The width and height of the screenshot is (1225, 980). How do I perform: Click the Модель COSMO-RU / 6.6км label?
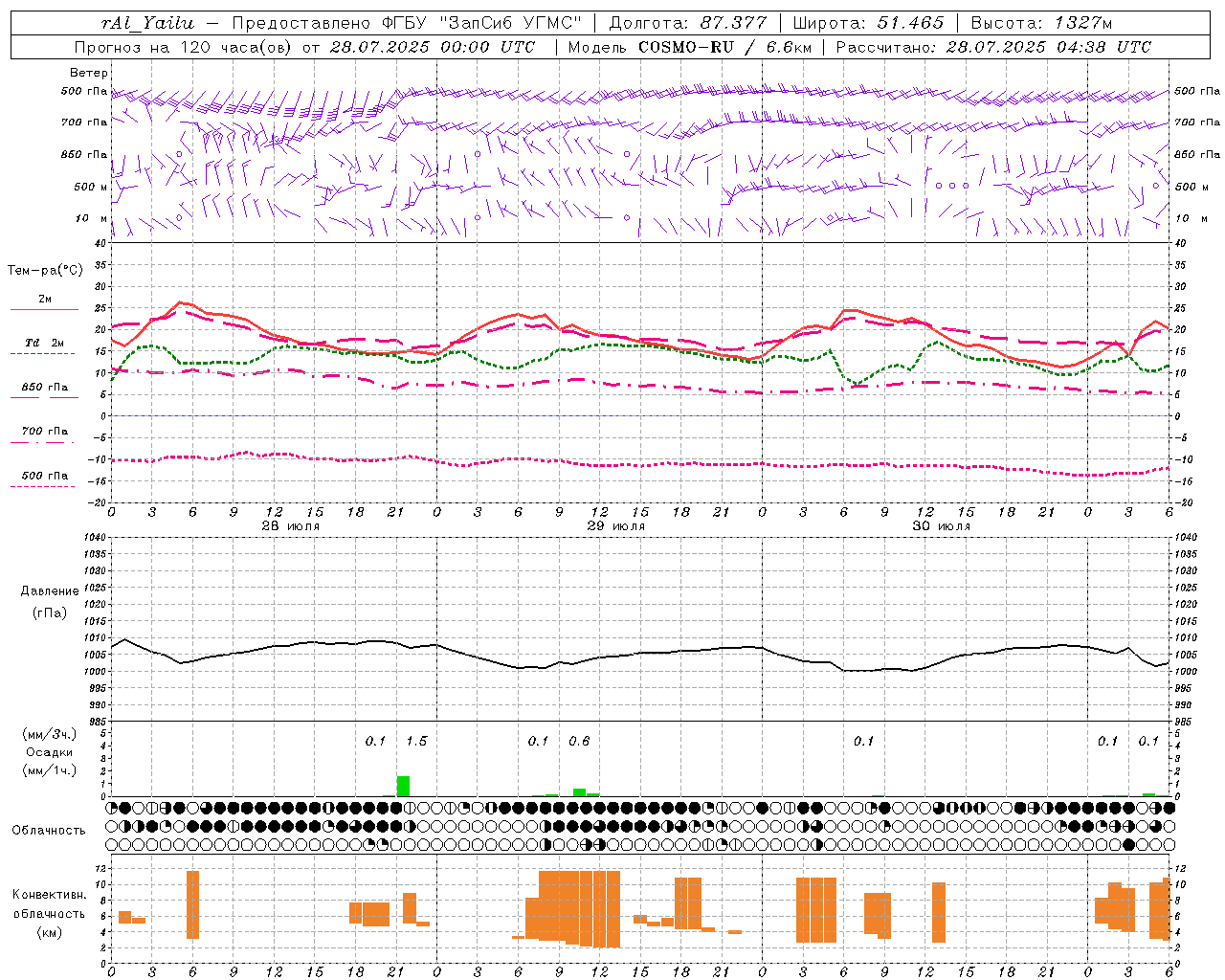(690, 47)
